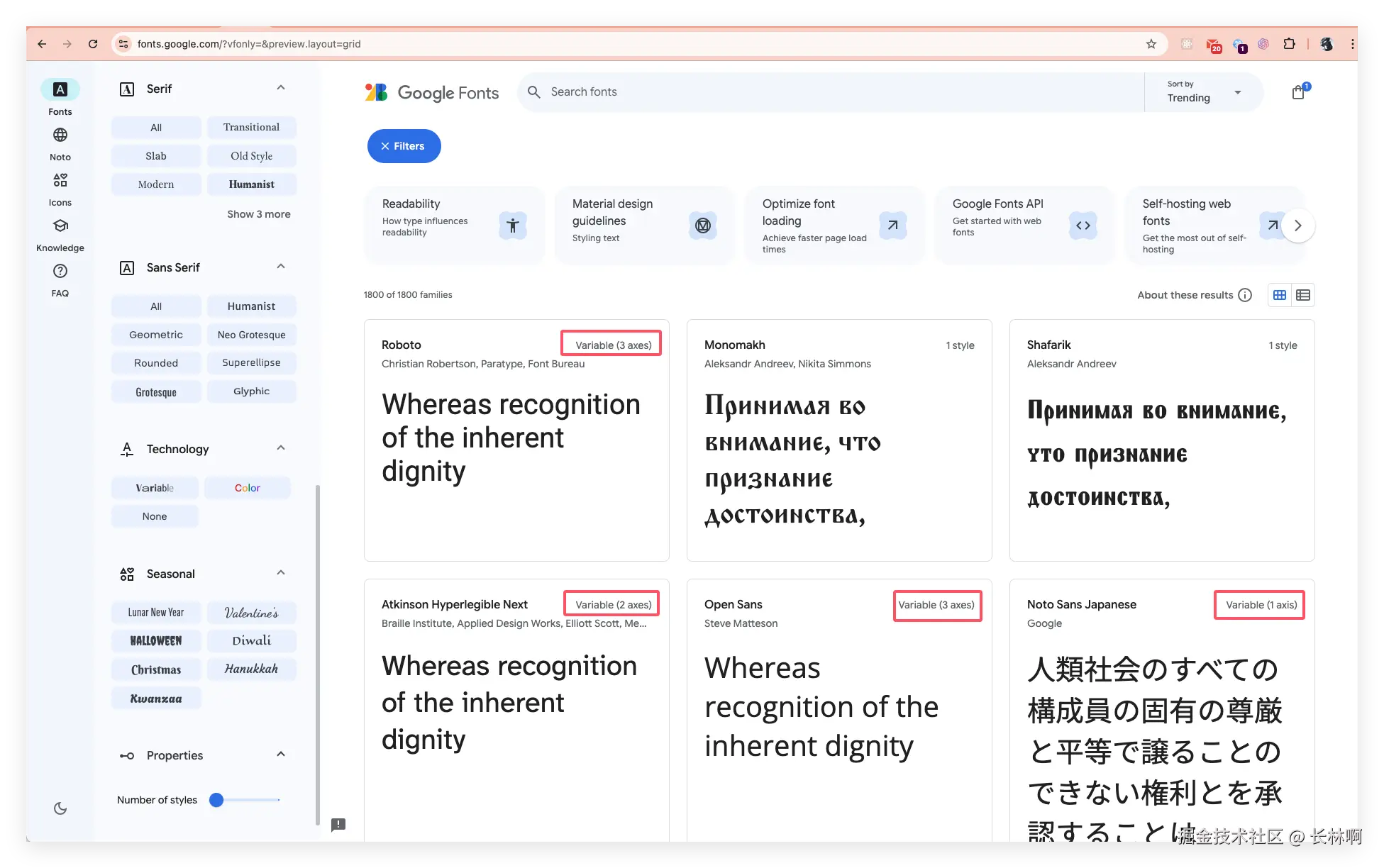This screenshot has height=868, width=1384.
Task: Toggle the Variable technology filter chip
Action: [x=155, y=488]
